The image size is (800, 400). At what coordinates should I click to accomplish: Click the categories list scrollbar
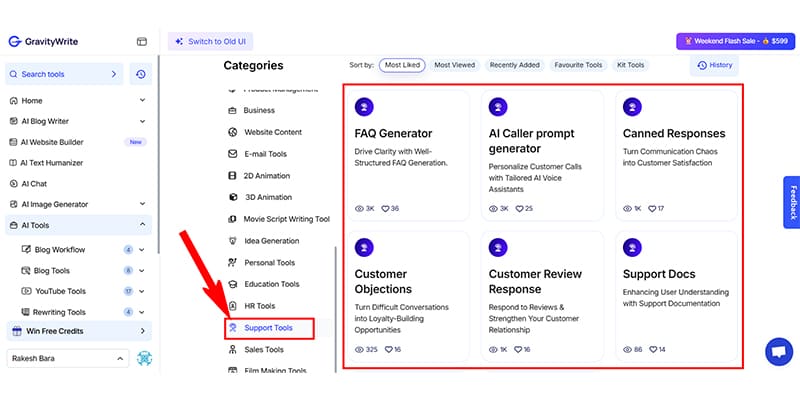(x=335, y=309)
